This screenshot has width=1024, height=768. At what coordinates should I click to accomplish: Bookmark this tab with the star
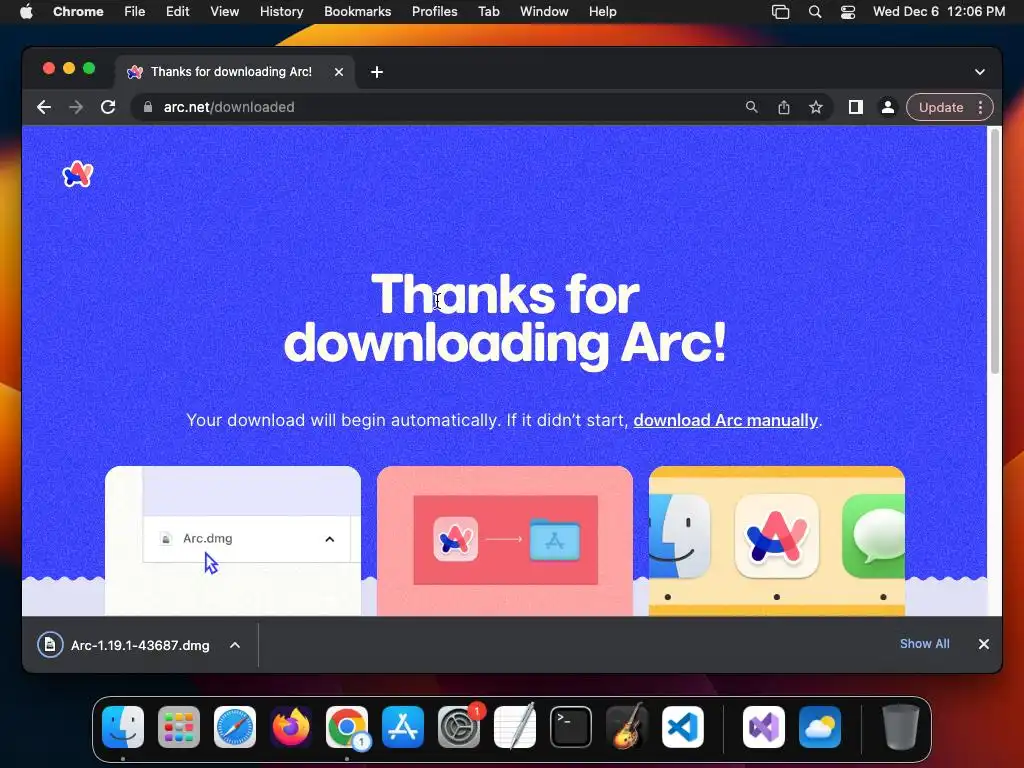(x=816, y=107)
